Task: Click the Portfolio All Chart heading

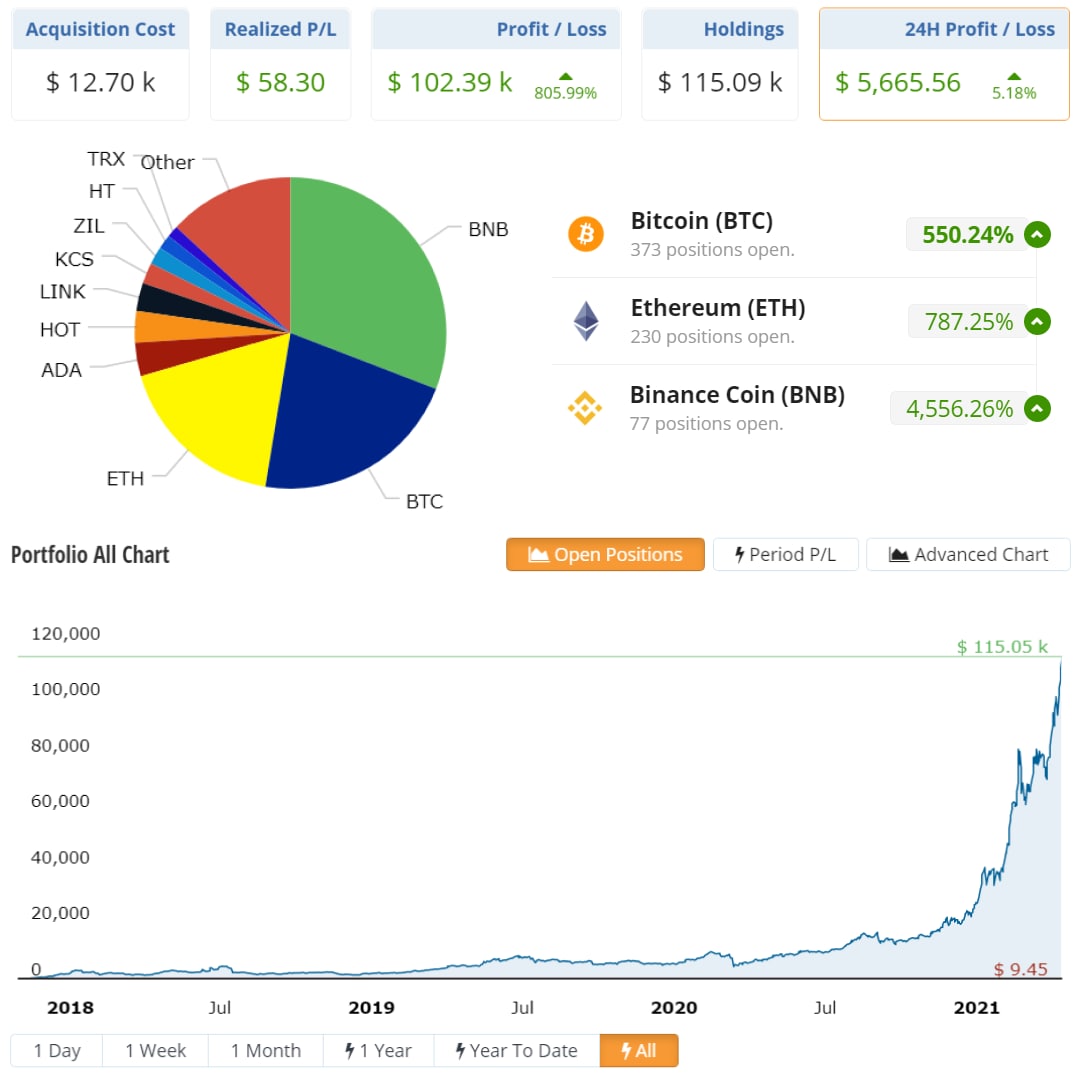Action: point(90,555)
